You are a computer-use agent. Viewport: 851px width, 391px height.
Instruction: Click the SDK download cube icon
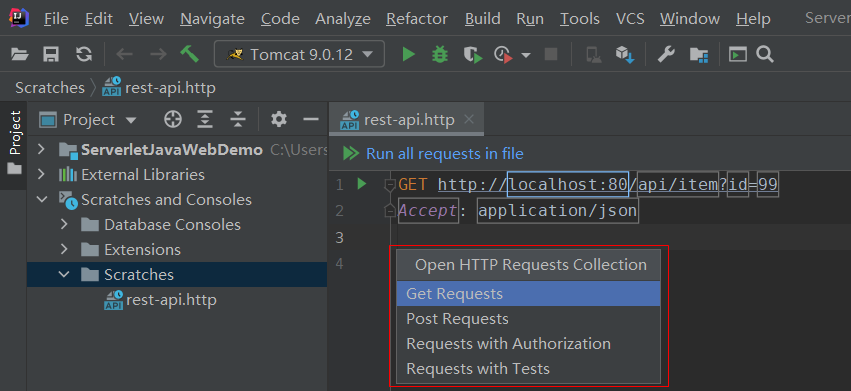(x=625, y=55)
